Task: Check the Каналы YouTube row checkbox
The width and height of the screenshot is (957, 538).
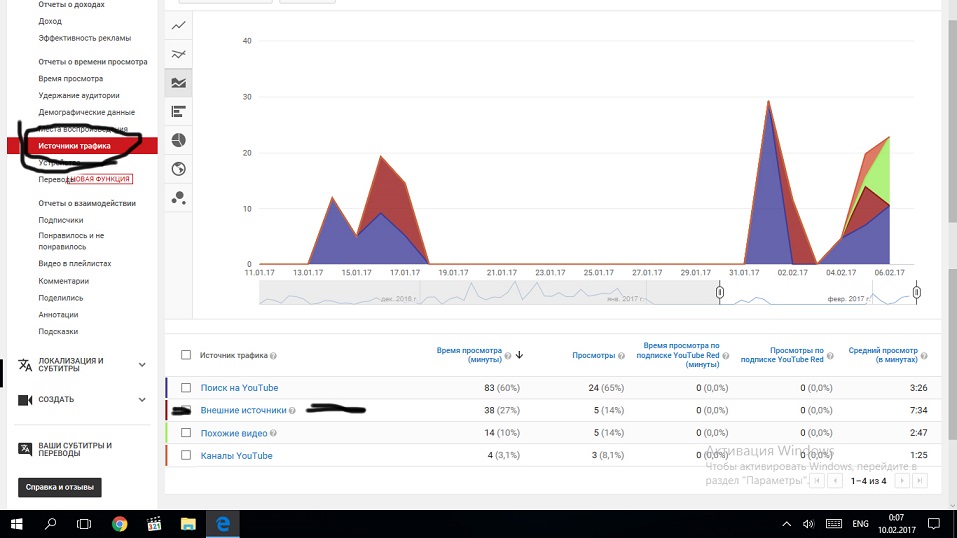Action: 186,456
